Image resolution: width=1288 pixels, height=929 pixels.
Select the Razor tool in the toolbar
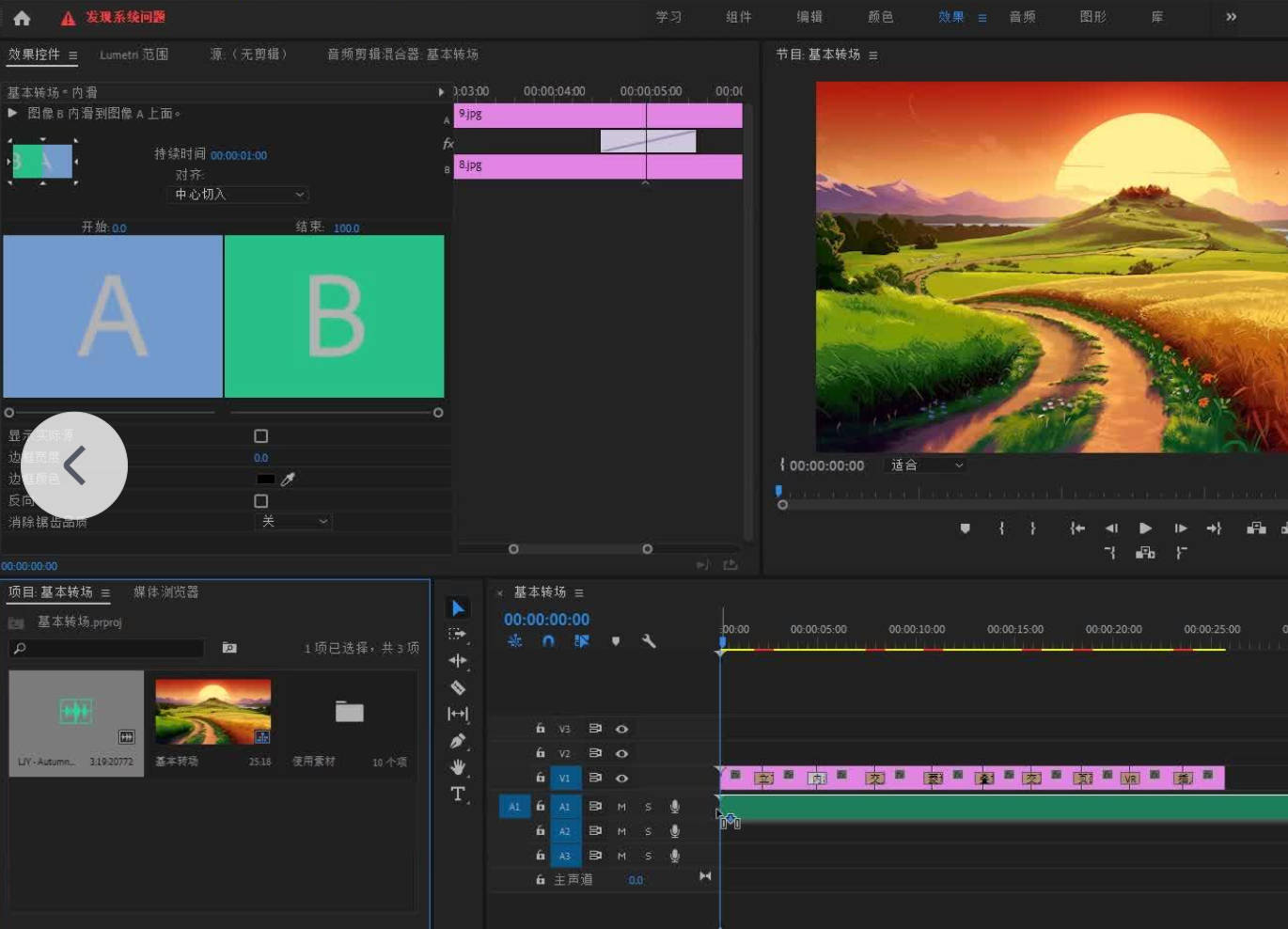coord(458,687)
